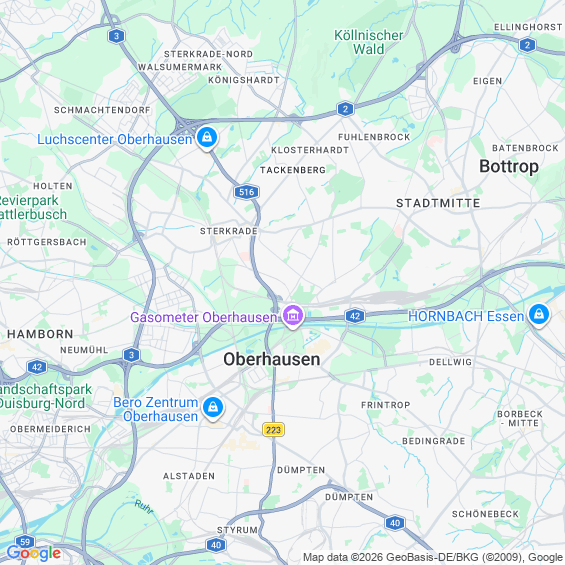This screenshot has height=565, width=565.
Task: Click the A2 shield near Ellinghorst
Action: (527, 45)
